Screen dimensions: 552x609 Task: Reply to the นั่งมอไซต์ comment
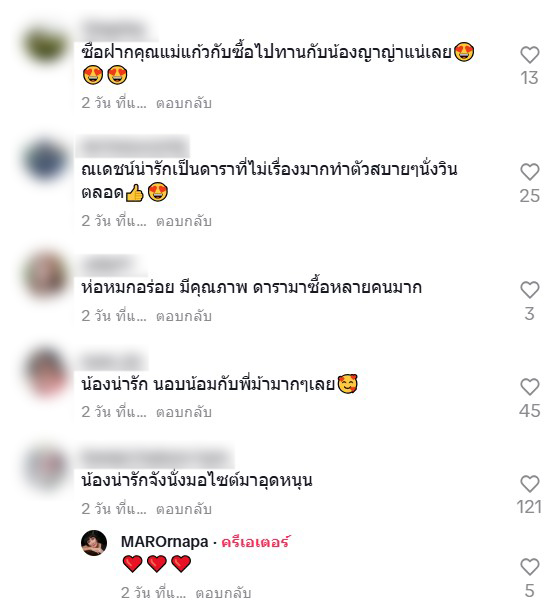[184, 509]
